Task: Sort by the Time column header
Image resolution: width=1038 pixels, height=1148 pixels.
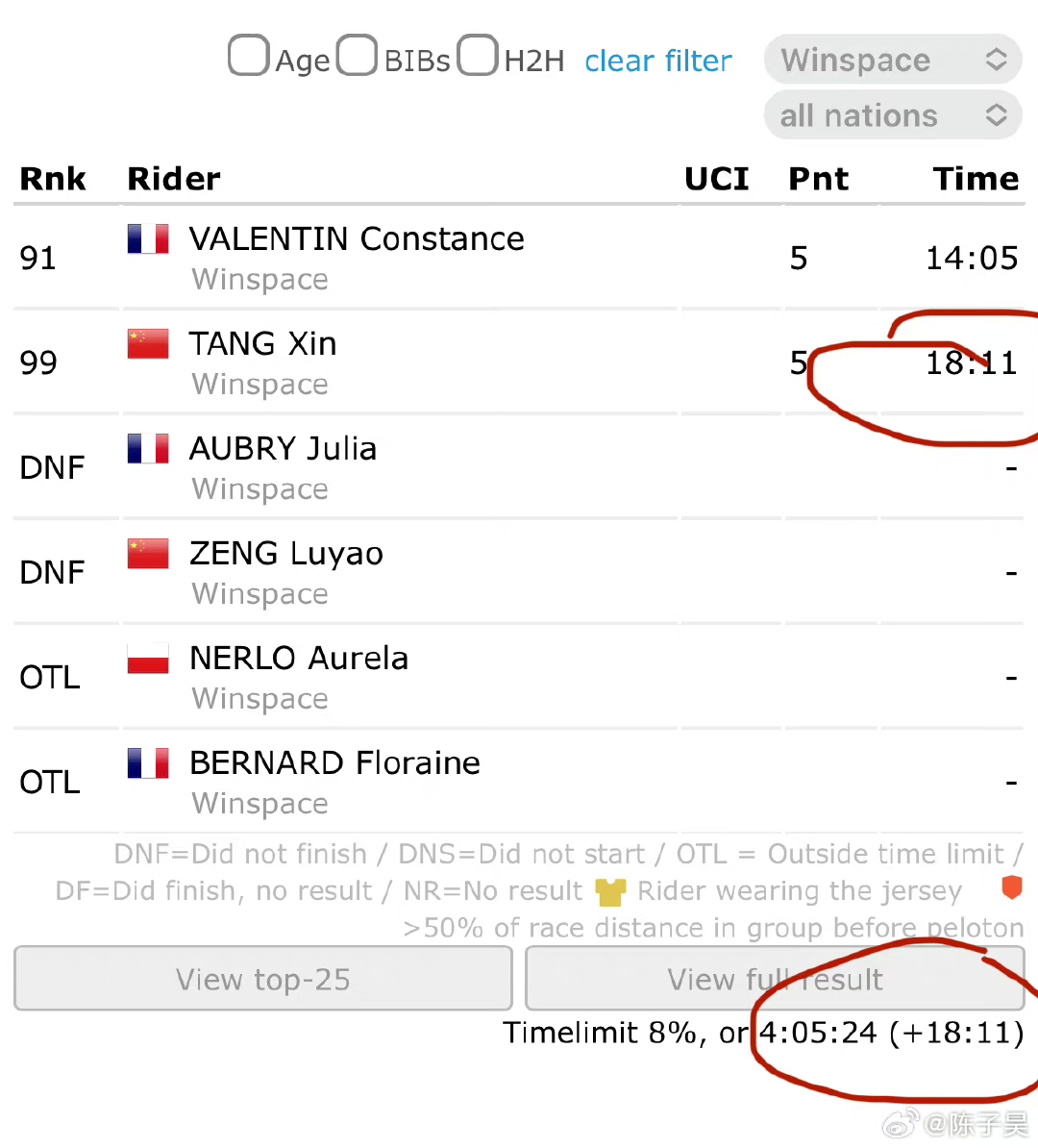Action: click(x=976, y=179)
